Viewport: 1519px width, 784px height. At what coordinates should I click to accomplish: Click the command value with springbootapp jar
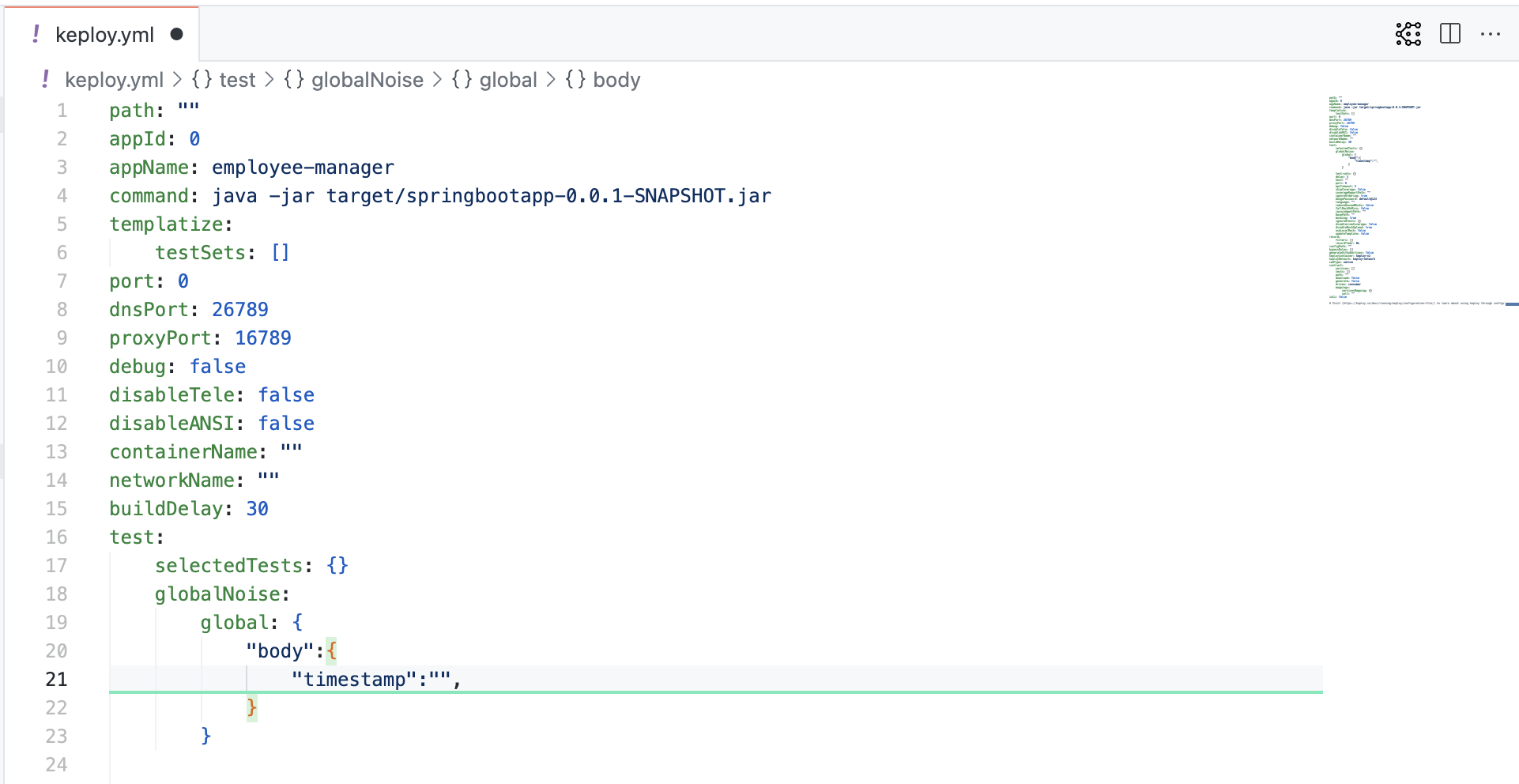[491, 196]
